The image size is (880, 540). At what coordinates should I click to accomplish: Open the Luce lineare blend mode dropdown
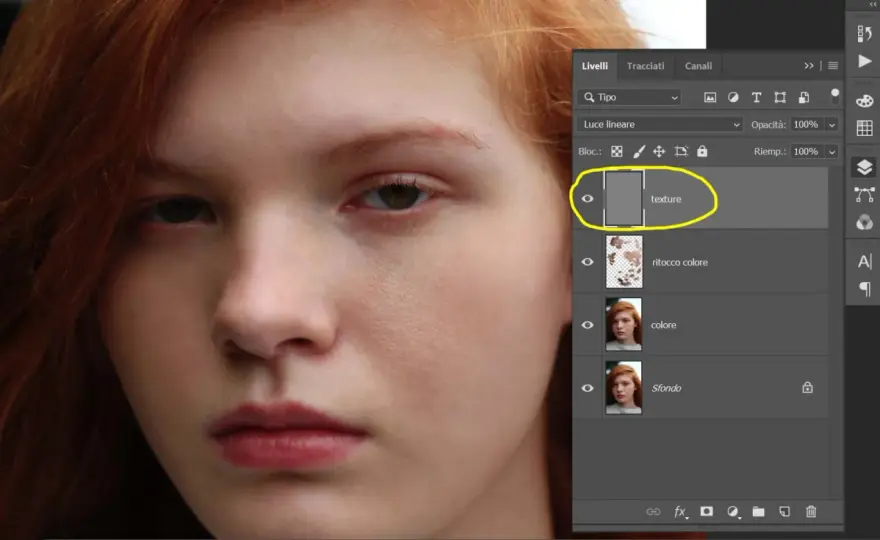point(660,125)
